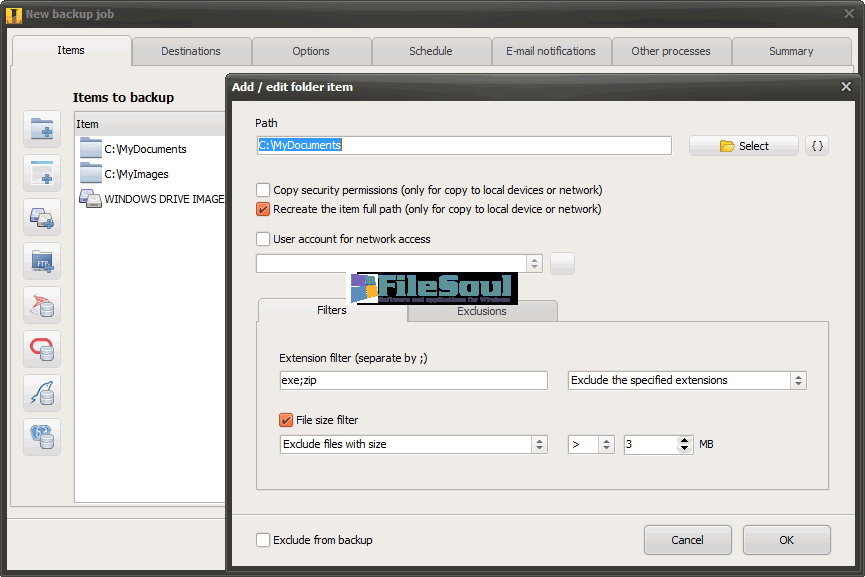Open the size comparison operator dropdown
Viewport: 865px width, 577px height.
591,444
